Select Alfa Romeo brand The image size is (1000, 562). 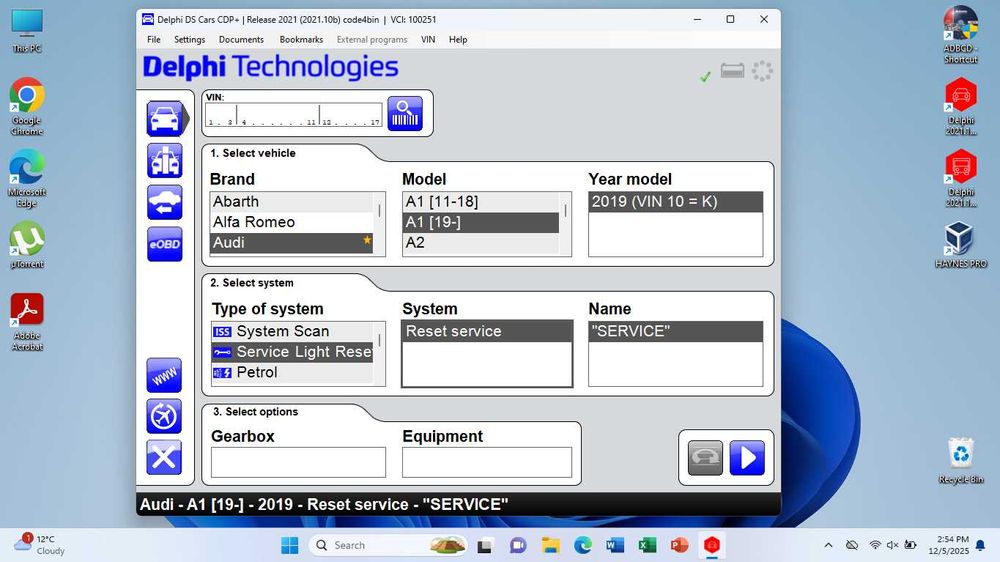pos(291,222)
